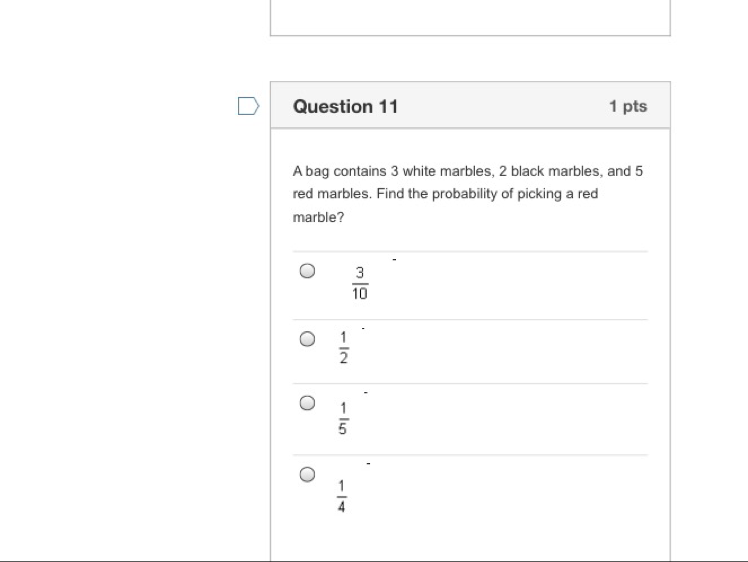Click the 1/2 fraction text
748x562 pixels.
click(x=343, y=348)
